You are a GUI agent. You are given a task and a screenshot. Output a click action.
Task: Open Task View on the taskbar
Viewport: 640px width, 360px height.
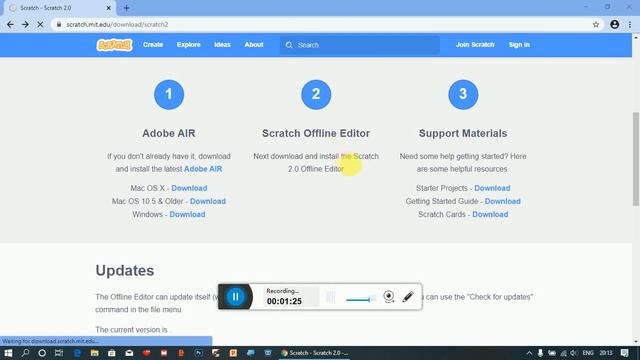click(59, 353)
